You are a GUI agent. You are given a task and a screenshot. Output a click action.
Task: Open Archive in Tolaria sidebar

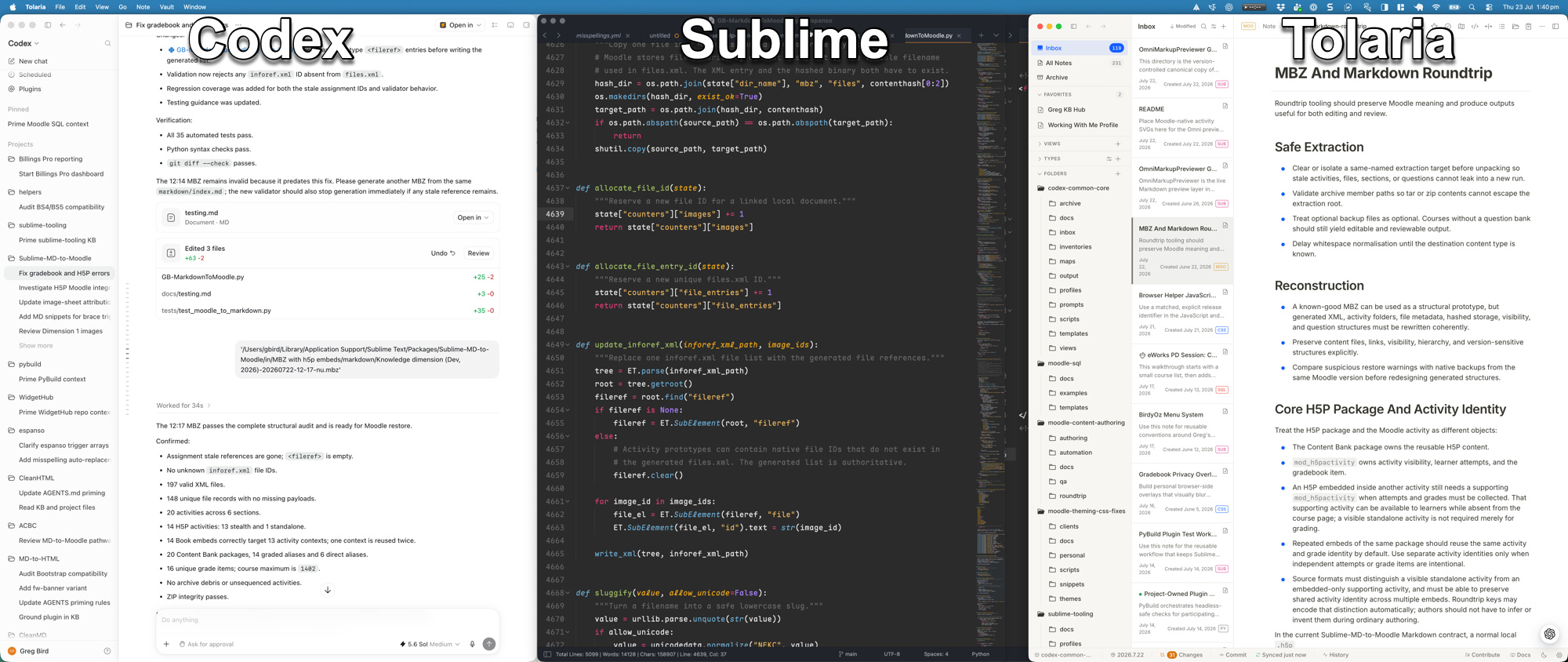(x=1080, y=78)
